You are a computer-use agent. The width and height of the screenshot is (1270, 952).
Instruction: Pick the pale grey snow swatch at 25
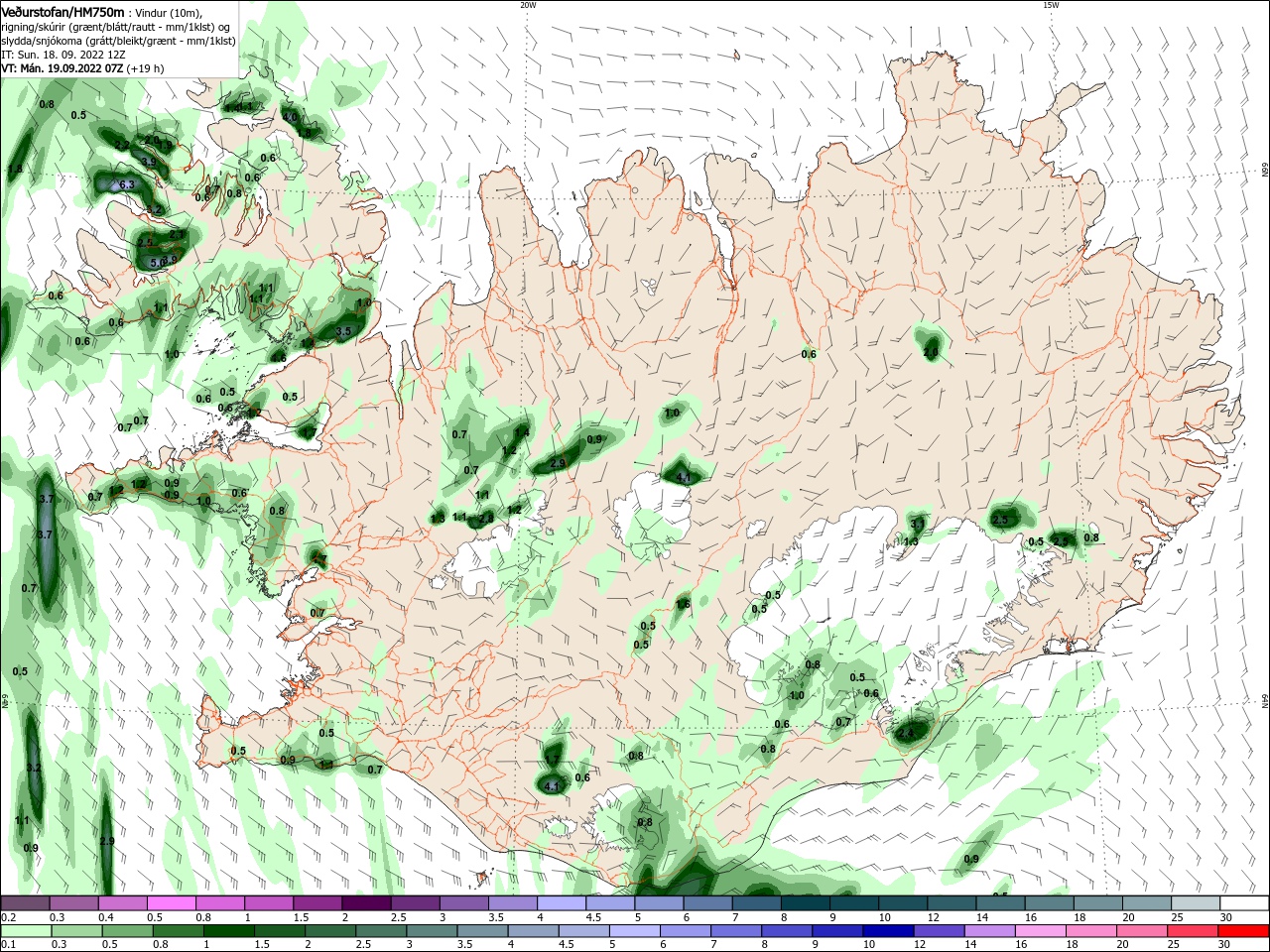pos(1197,903)
